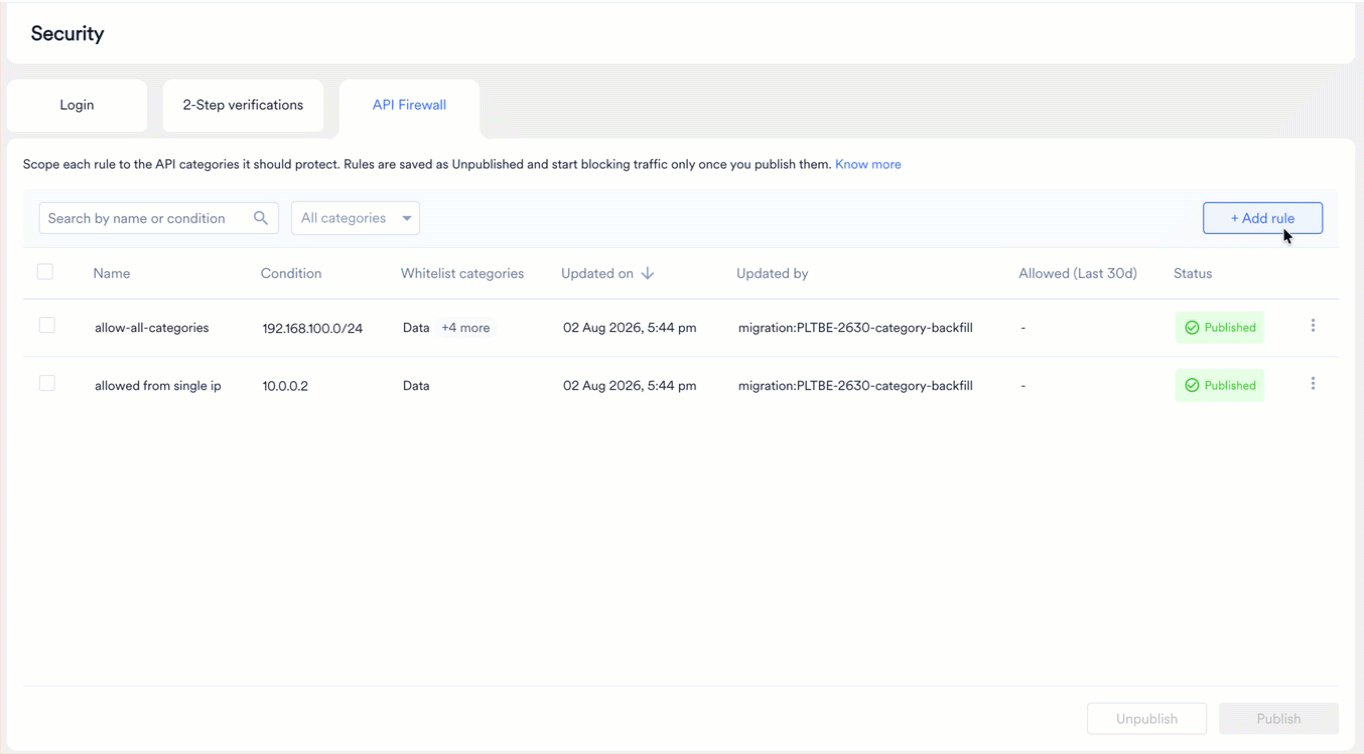1364x754 pixels.
Task: Click the Data category in the allowed from single ip row
Action: tap(416, 386)
